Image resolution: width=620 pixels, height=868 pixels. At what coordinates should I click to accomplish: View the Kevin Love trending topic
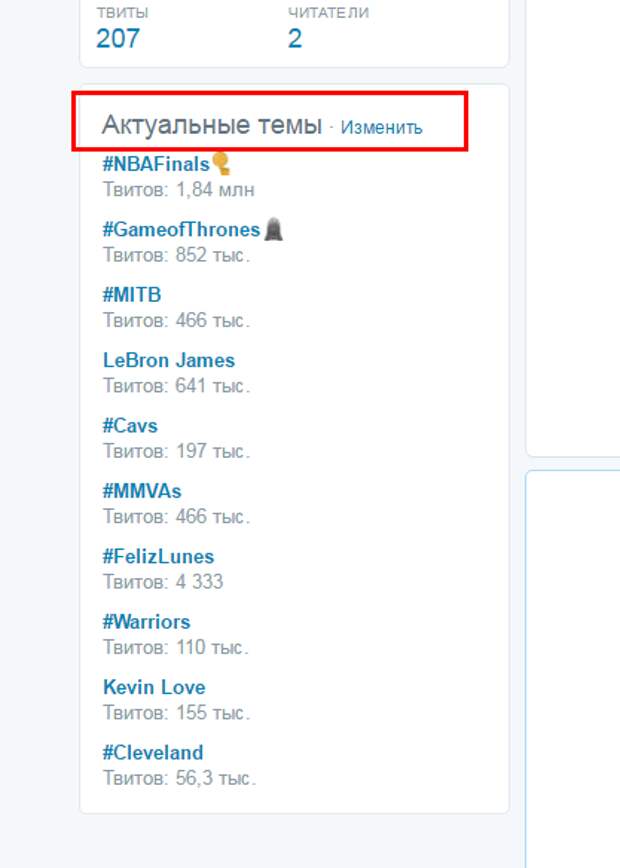pos(154,687)
